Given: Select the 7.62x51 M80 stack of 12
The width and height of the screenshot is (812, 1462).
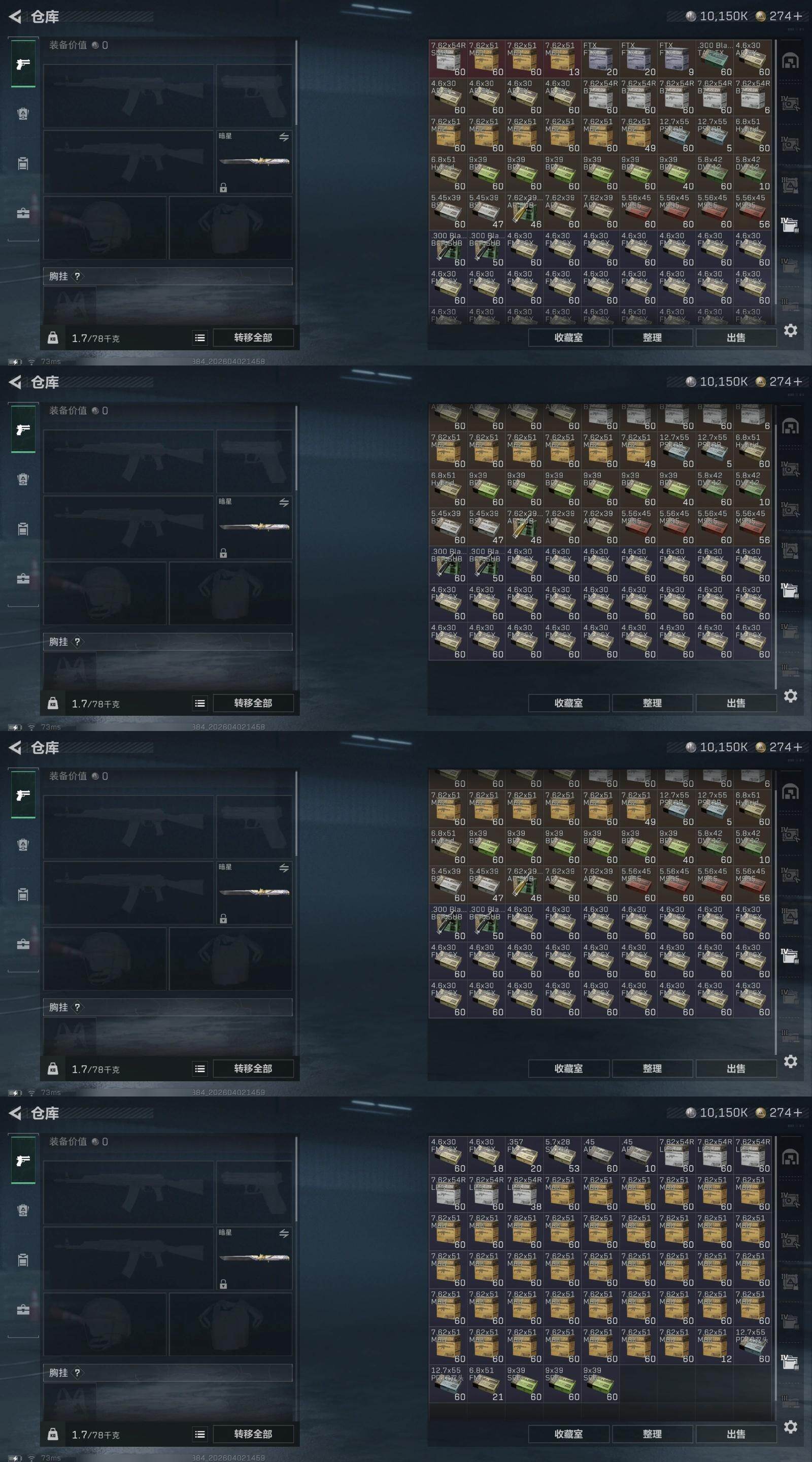Looking at the screenshot, I should 715,1346.
